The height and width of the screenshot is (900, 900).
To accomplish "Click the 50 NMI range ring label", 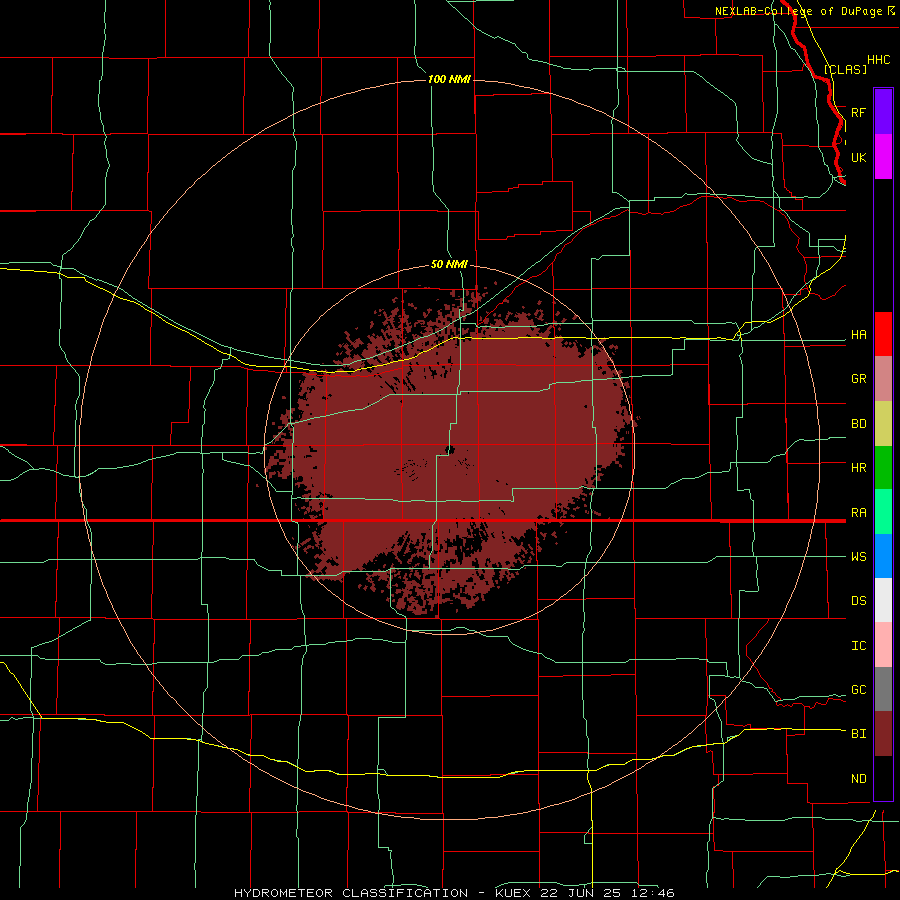I will 449,264.
